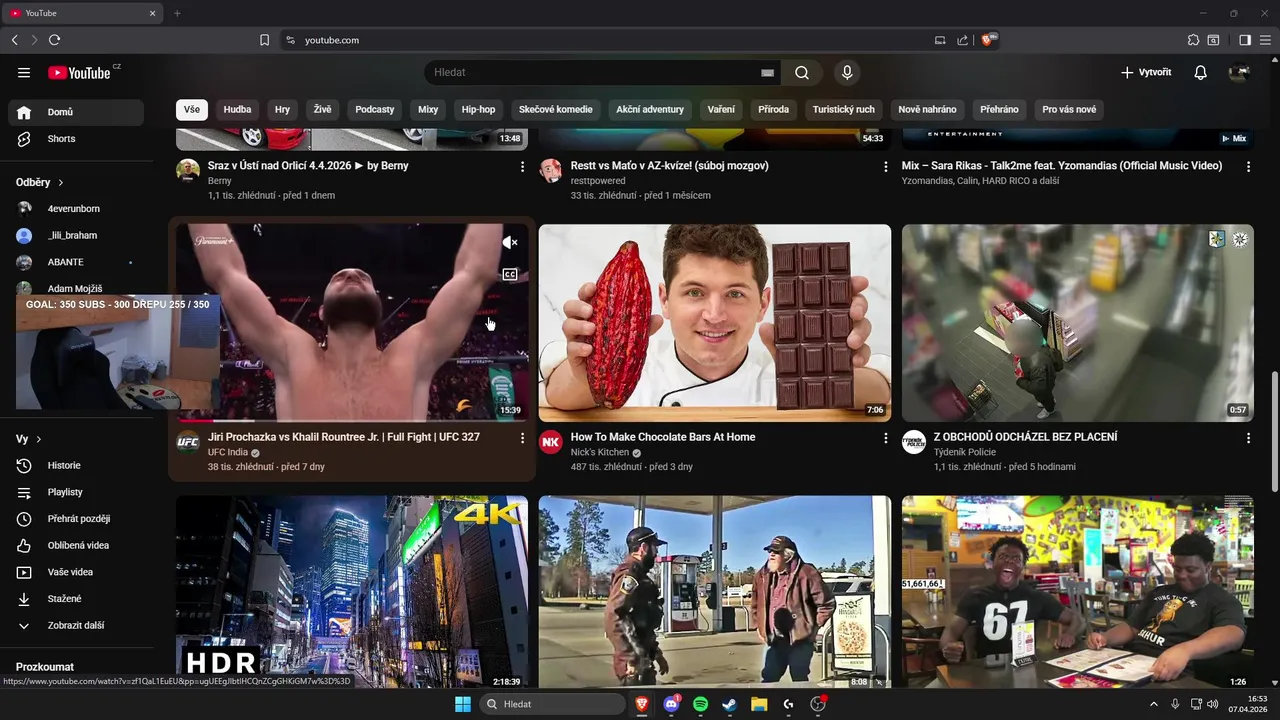Viewport: 1280px width, 720px height.
Task: Expand the Vy section chevron
Action: pos(39,439)
